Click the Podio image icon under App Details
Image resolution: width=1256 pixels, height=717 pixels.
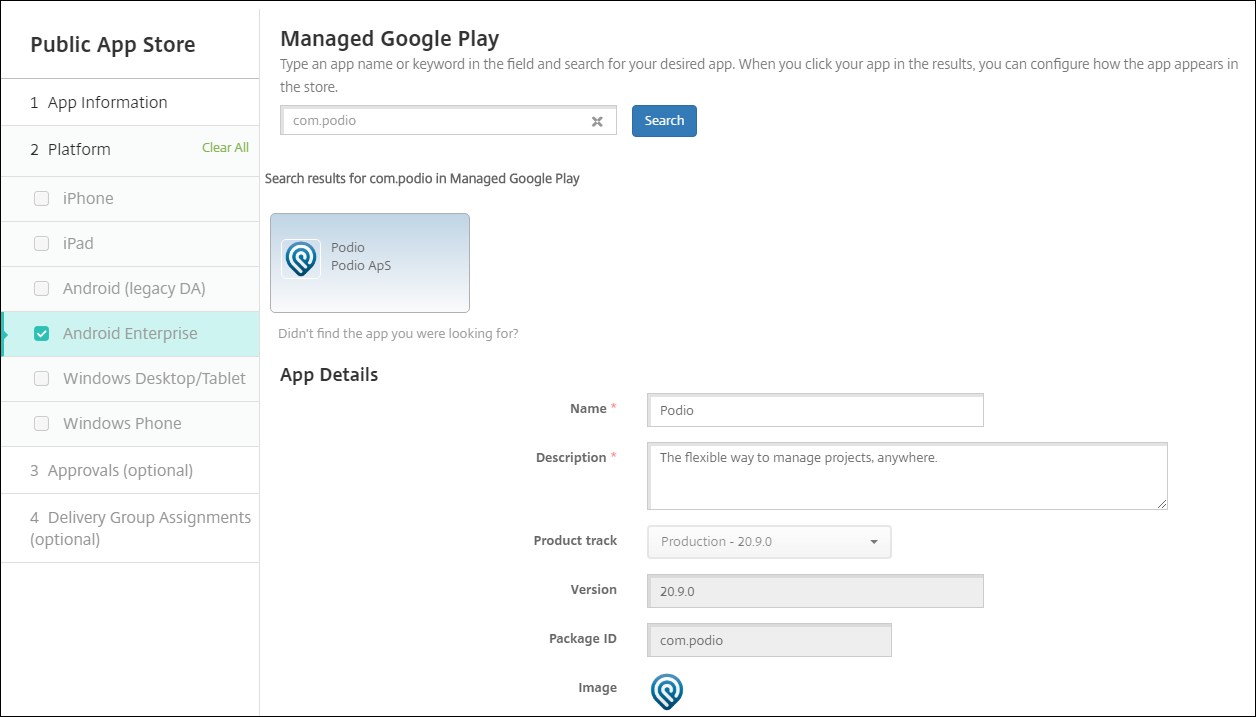(x=667, y=691)
